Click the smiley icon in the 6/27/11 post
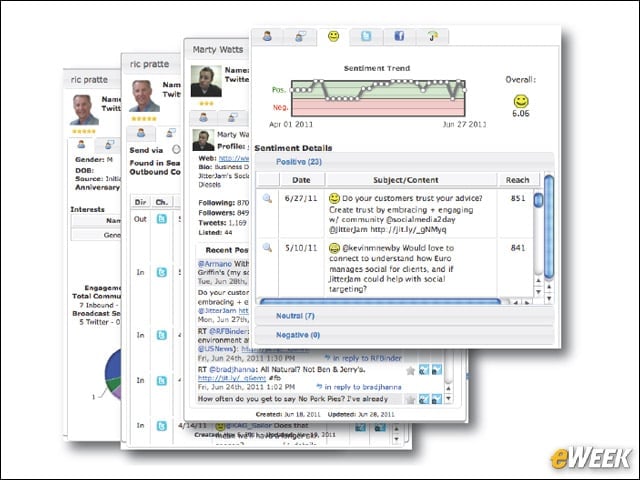This screenshot has height=480, width=640. pos(334,198)
